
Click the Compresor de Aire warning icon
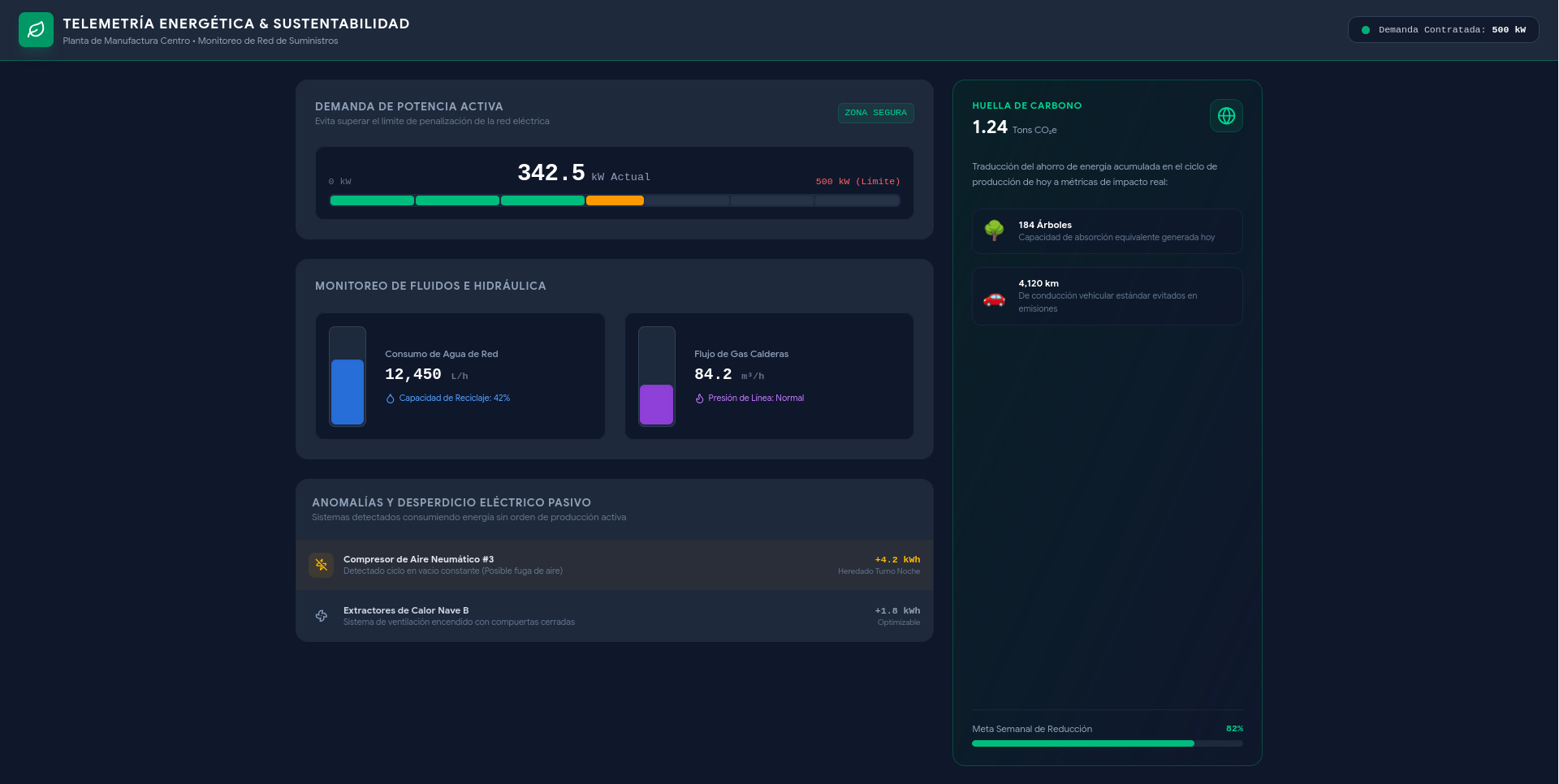pos(322,565)
